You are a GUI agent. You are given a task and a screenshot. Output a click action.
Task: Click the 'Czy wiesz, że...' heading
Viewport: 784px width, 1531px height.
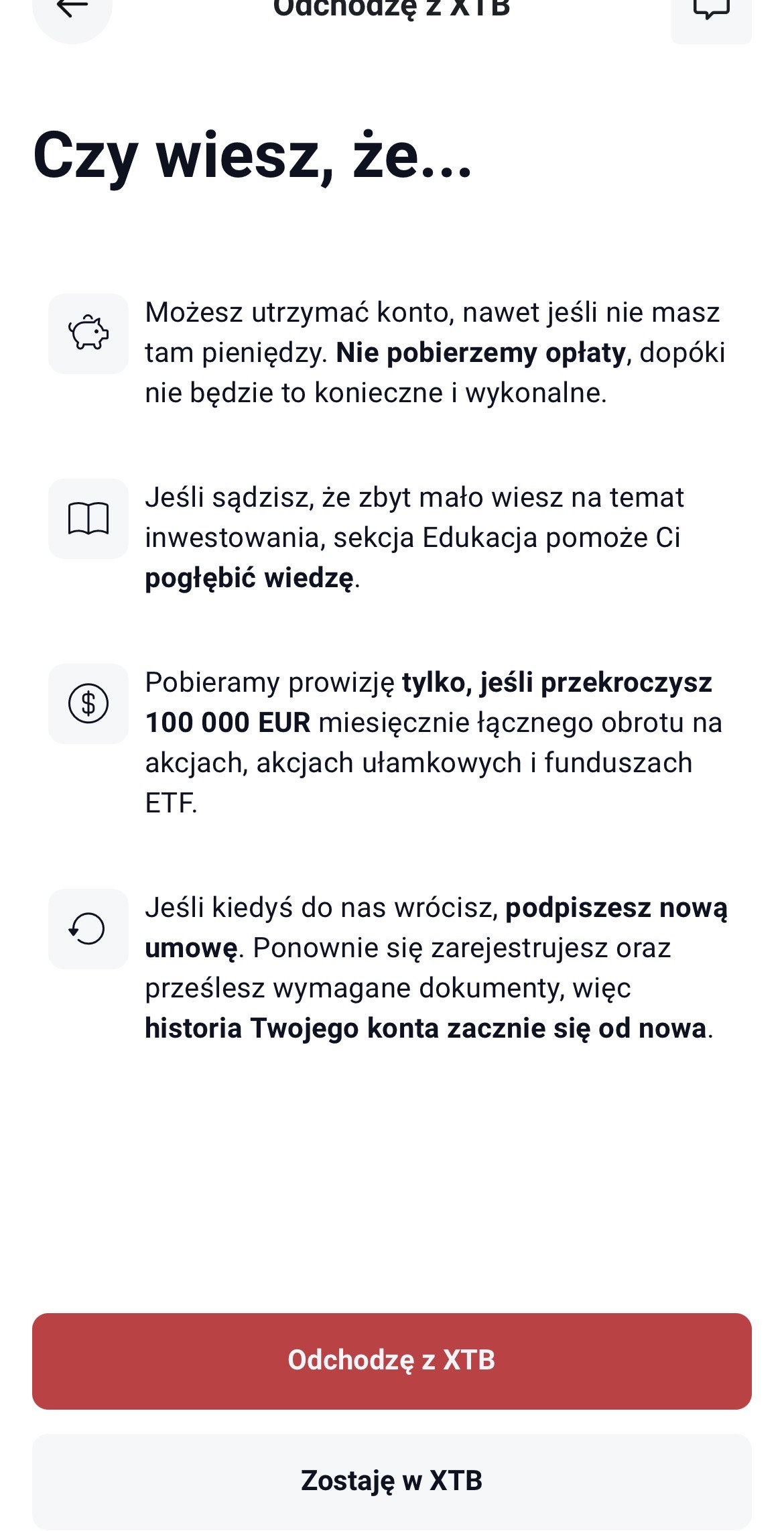pyautogui.click(x=252, y=156)
